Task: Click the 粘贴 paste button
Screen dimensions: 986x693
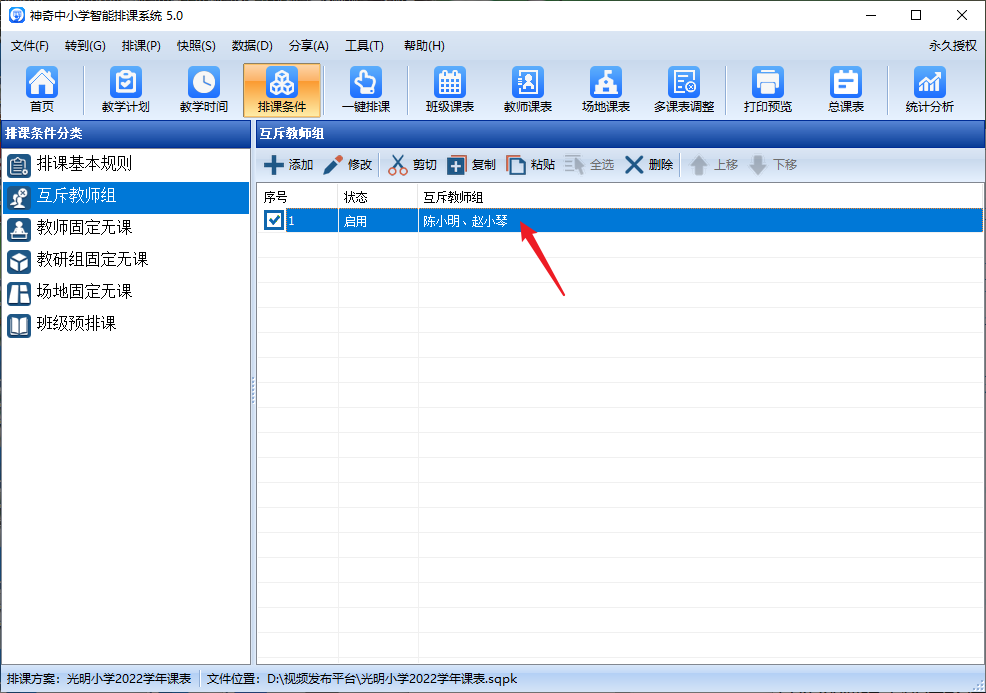Action: click(x=530, y=165)
